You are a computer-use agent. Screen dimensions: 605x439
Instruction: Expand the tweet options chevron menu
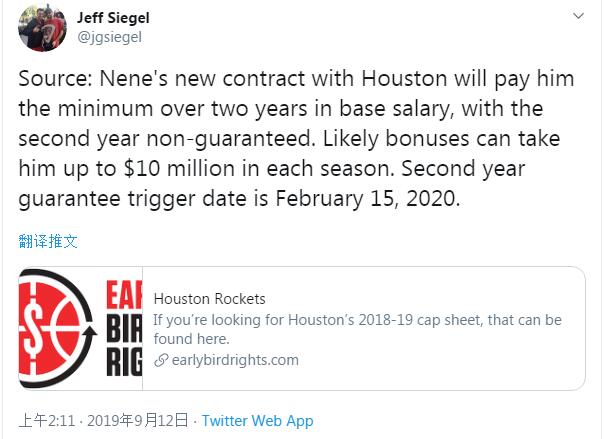pos(578,16)
